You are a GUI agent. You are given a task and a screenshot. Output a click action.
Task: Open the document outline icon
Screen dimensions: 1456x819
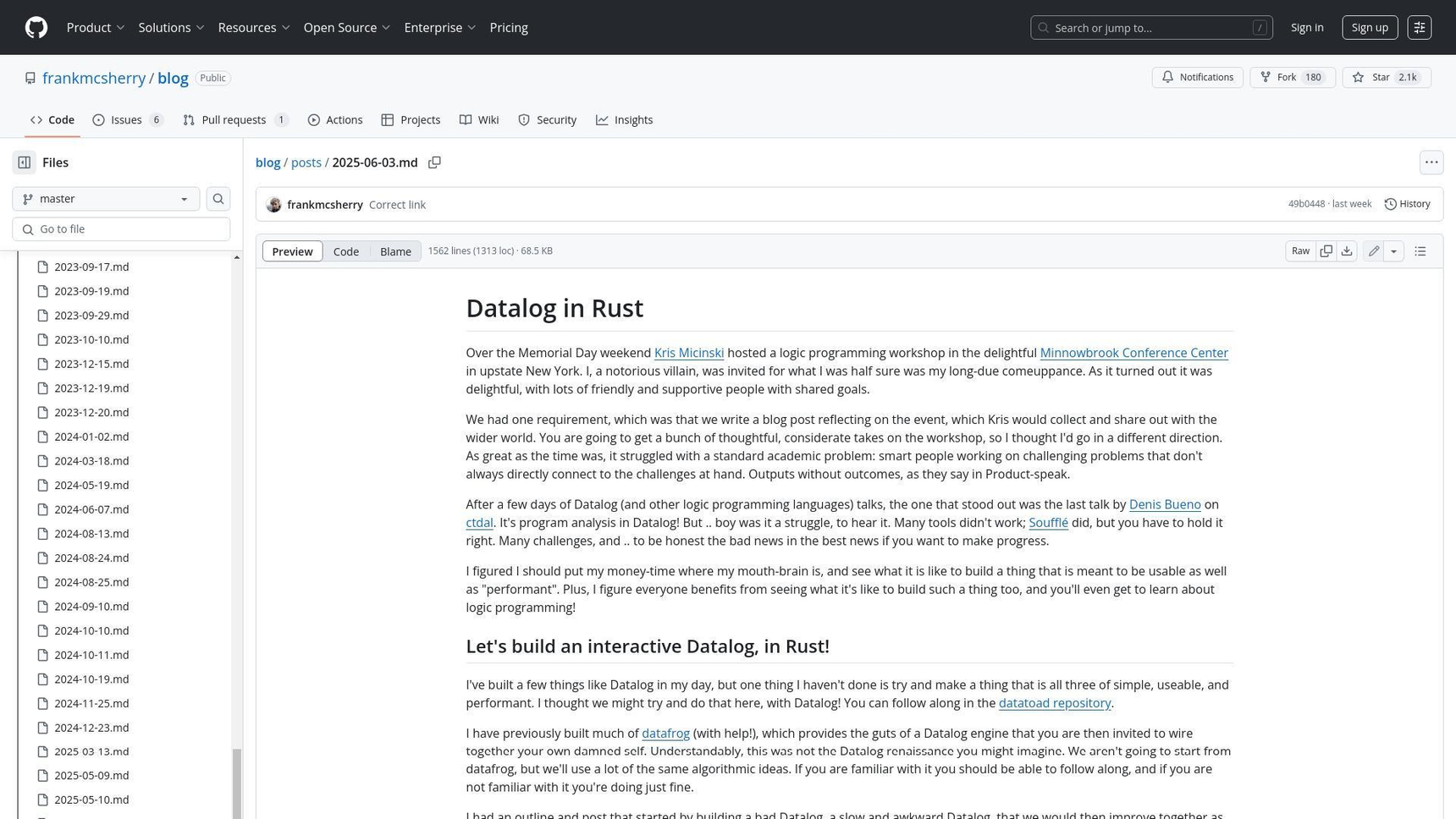[1420, 251]
